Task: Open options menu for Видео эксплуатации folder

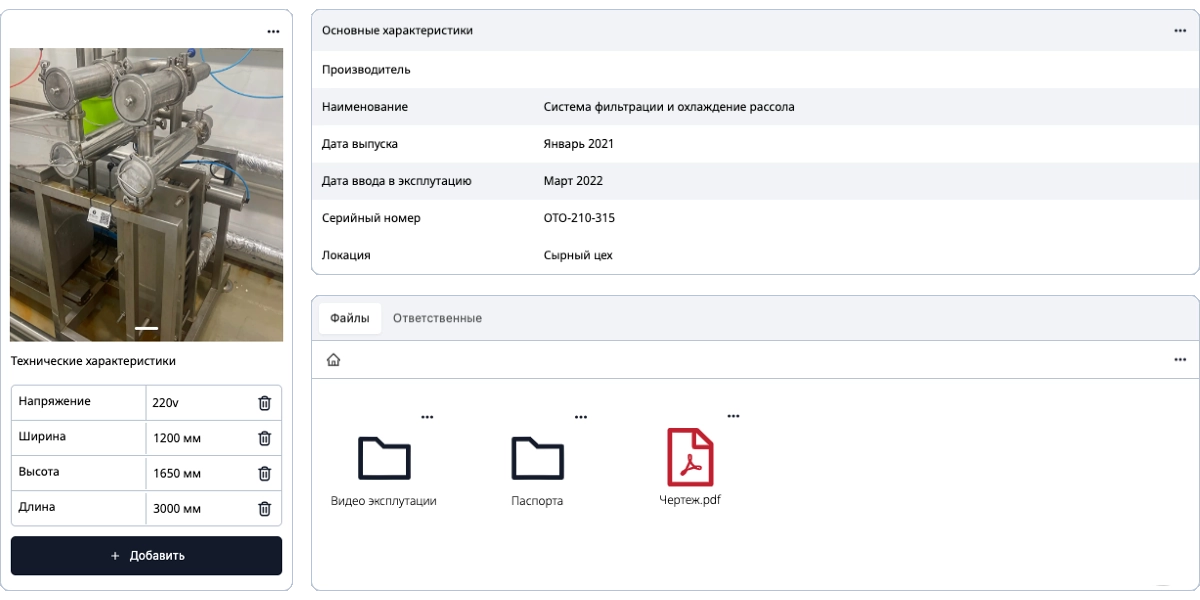Action: [x=427, y=417]
